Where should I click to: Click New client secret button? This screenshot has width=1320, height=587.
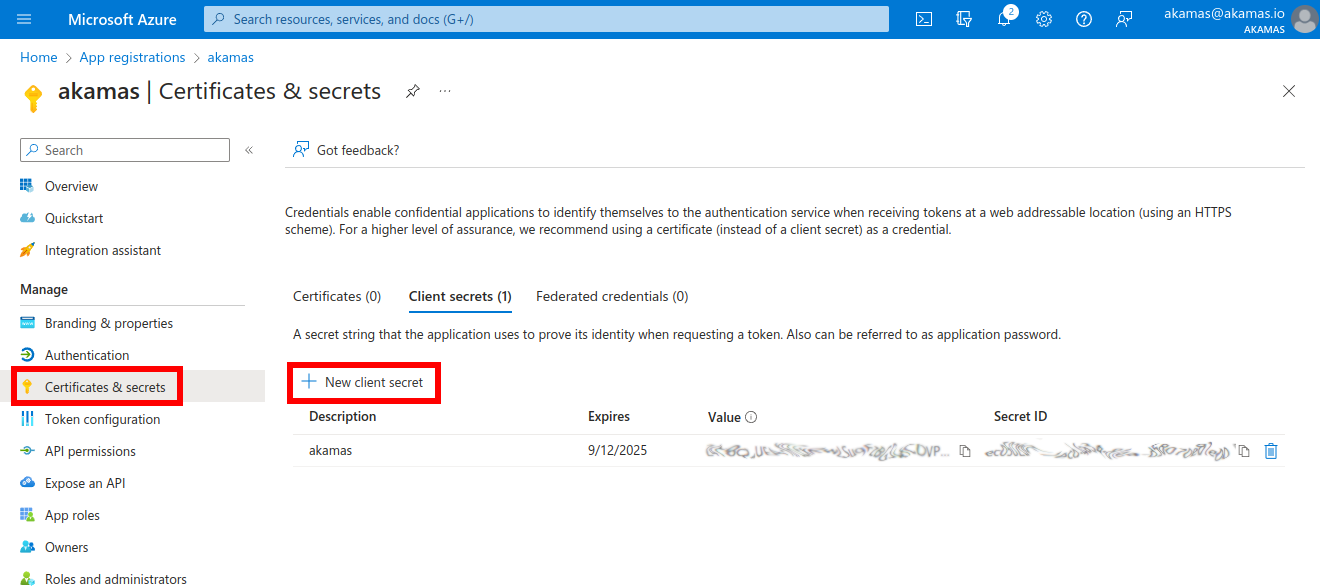point(363,382)
